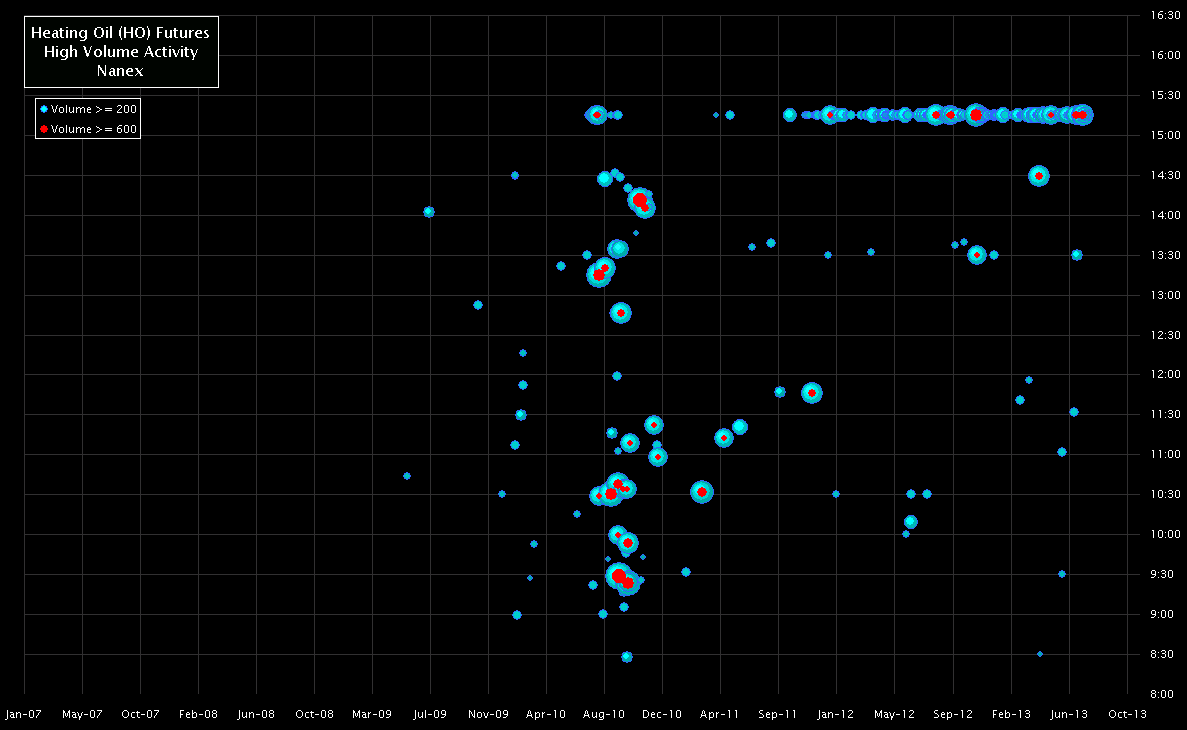
Task: Click the 15:30 time axis label
Action: (x=1165, y=95)
